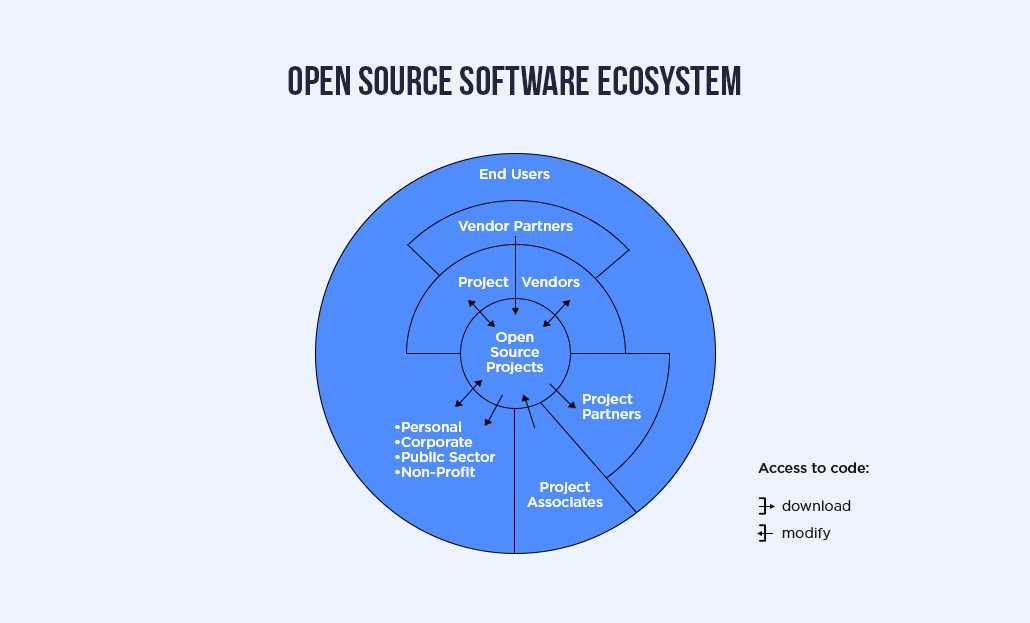Click the Open Source Software Ecosystem title
The image size is (1030, 623).
[x=514, y=82]
